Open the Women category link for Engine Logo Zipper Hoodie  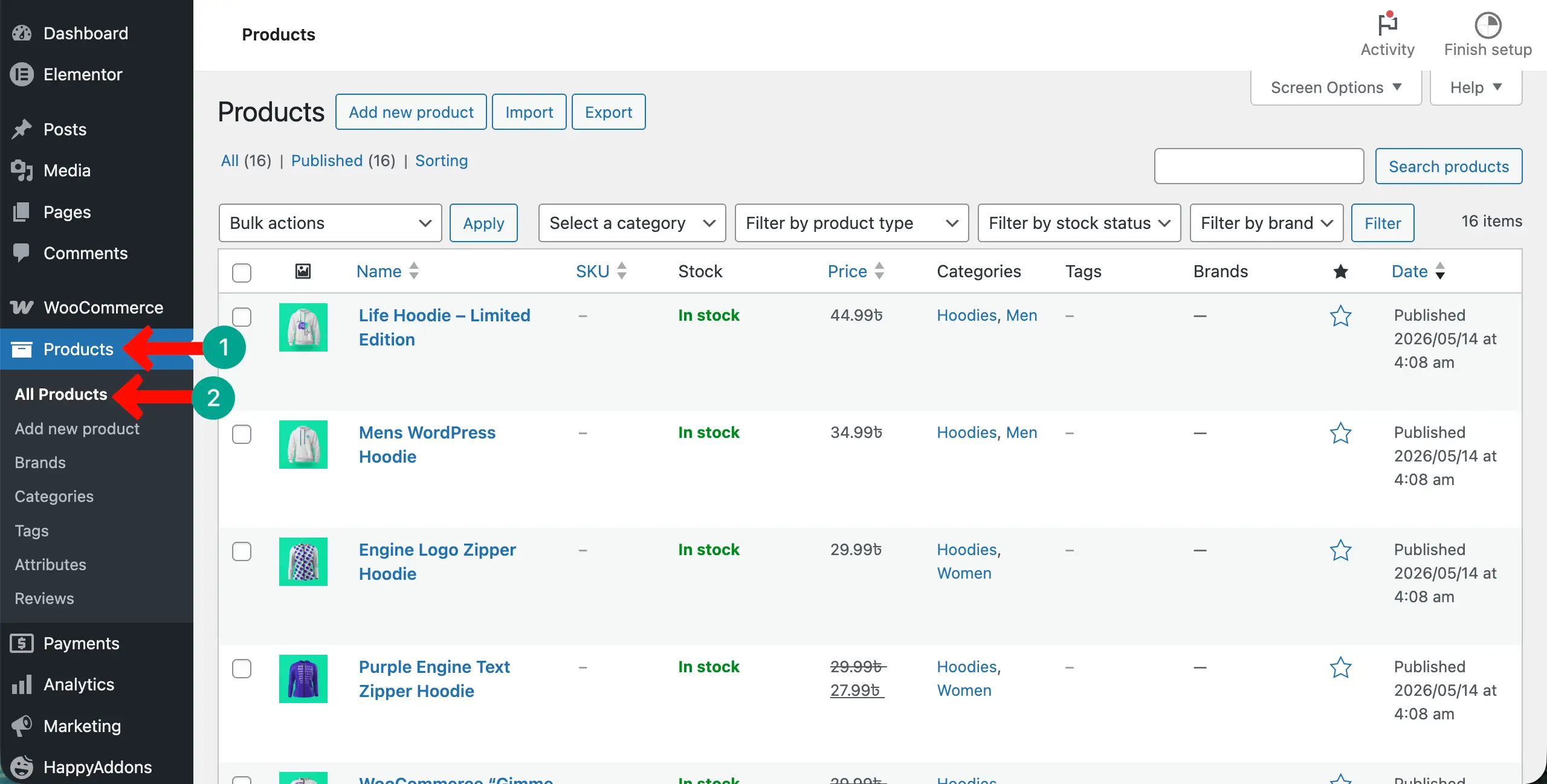(x=964, y=573)
